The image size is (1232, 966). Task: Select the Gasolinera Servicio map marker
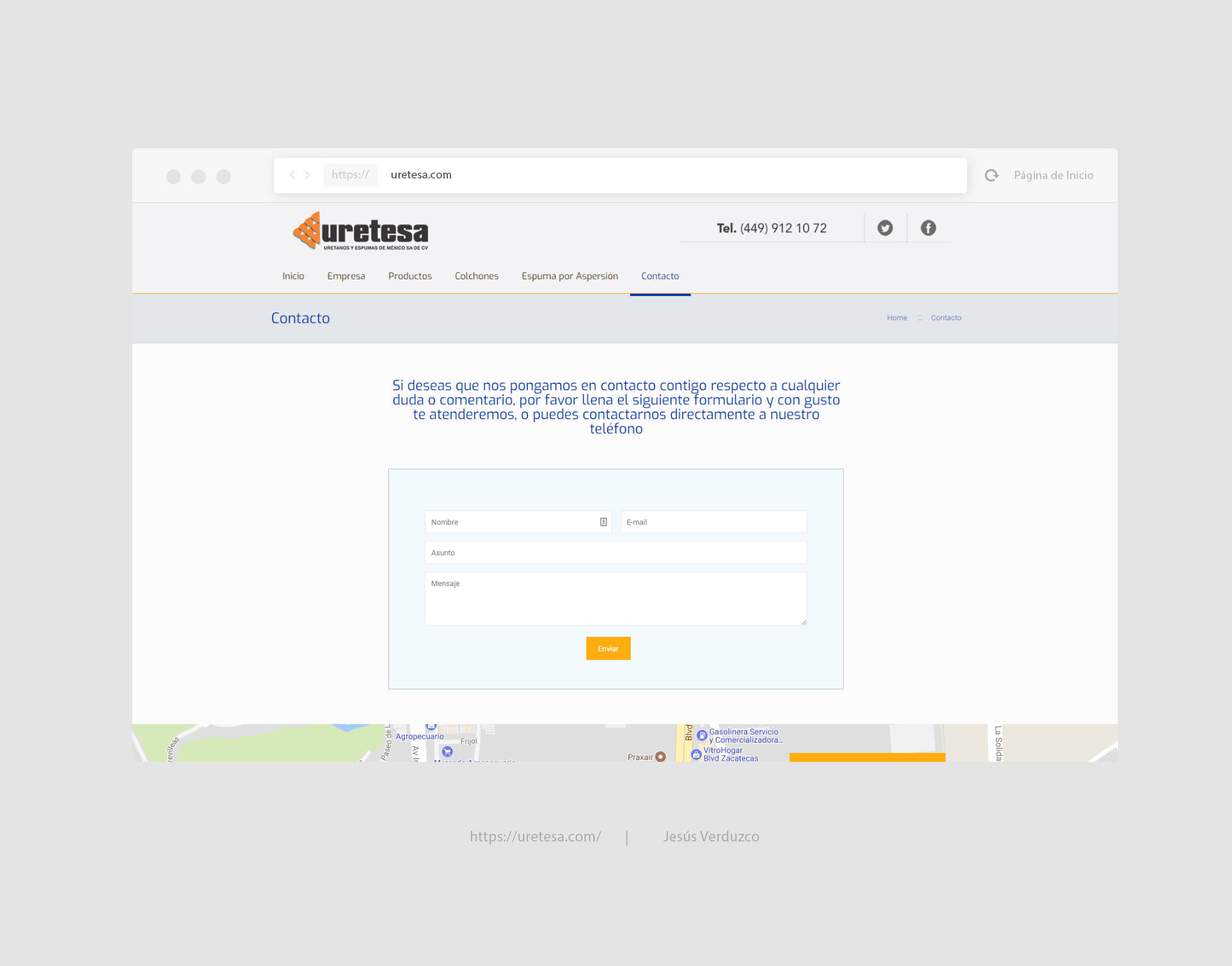tap(702, 735)
